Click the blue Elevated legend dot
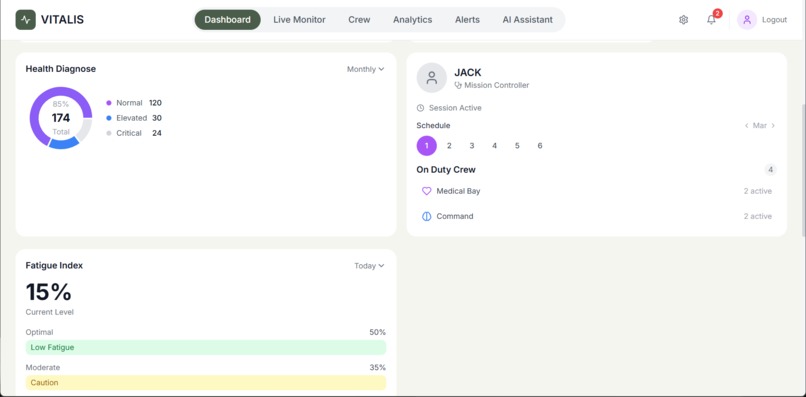 pos(108,118)
